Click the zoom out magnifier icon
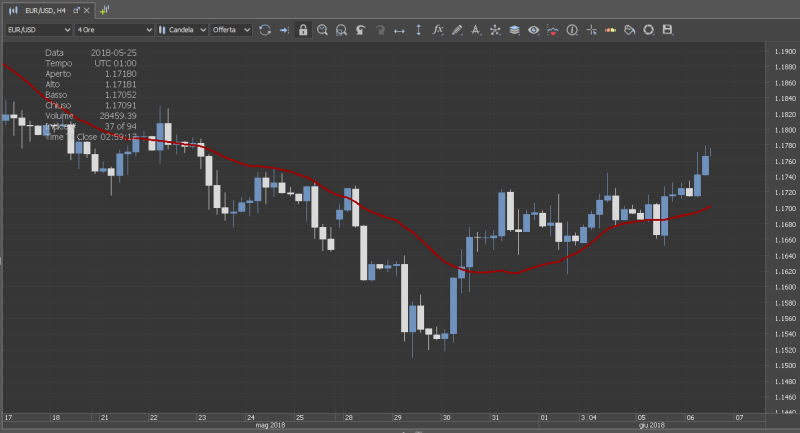The height and width of the screenshot is (433, 800). [x=341, y=30]
